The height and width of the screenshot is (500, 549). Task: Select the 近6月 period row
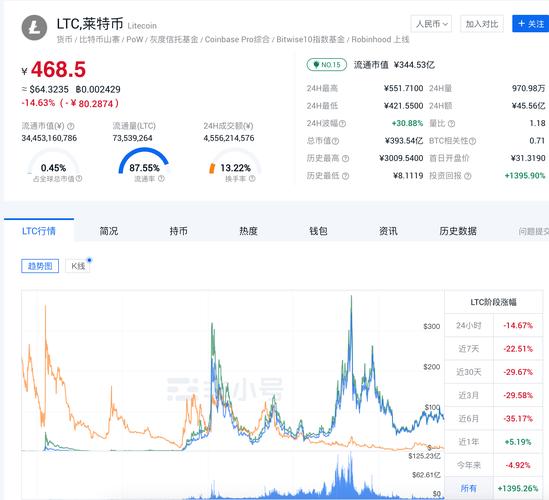494,418
